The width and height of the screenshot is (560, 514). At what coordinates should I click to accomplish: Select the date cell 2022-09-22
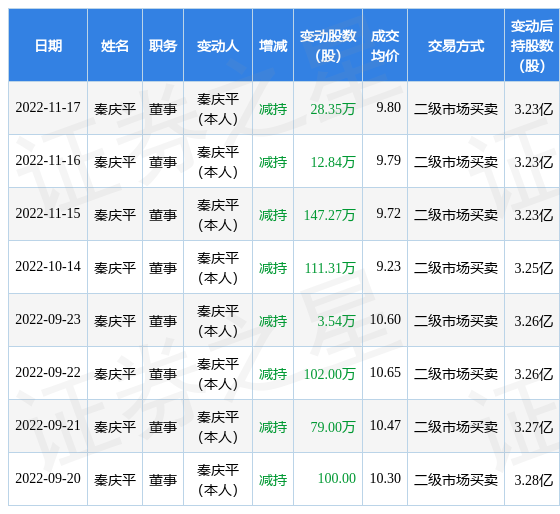pyautogui.click(x=48, y=372)
